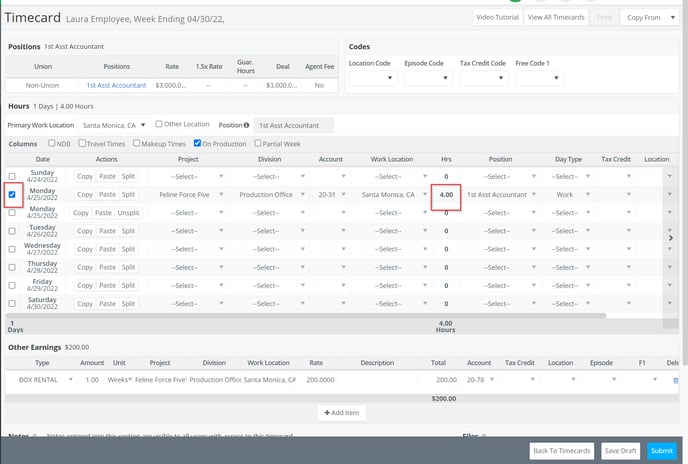This screenshot has width=688, height=464.
Task: Click the Video Tutorial button
Action: pyautogui.click(x=497, y=18)
